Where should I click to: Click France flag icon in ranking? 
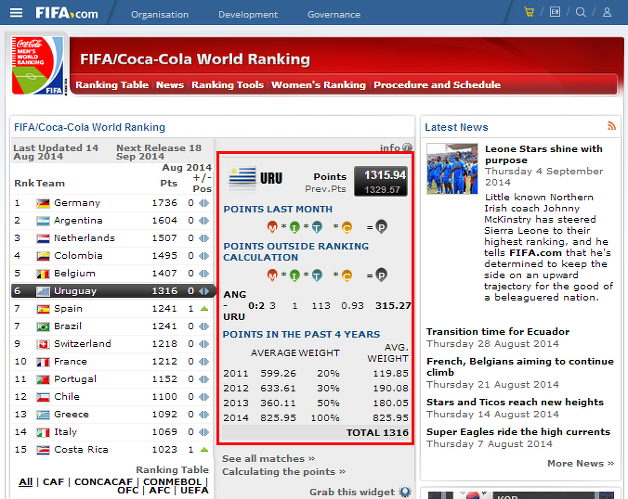(x=43, y=362)
